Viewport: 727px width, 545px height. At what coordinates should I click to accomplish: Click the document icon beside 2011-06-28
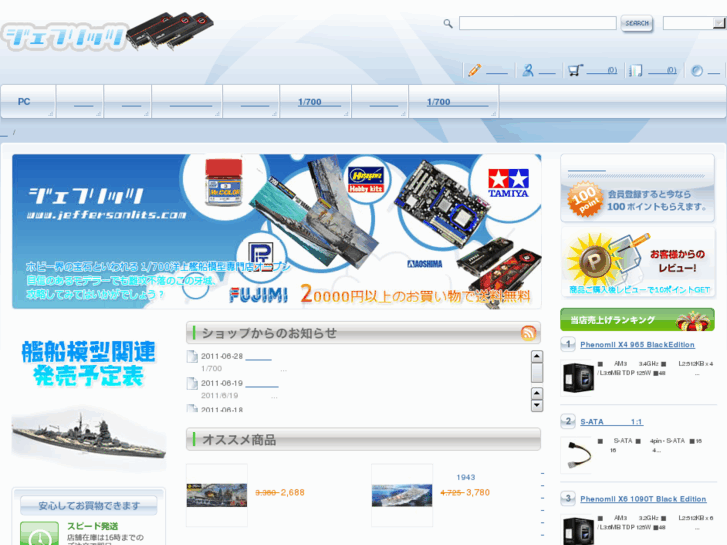coord(192,356)
